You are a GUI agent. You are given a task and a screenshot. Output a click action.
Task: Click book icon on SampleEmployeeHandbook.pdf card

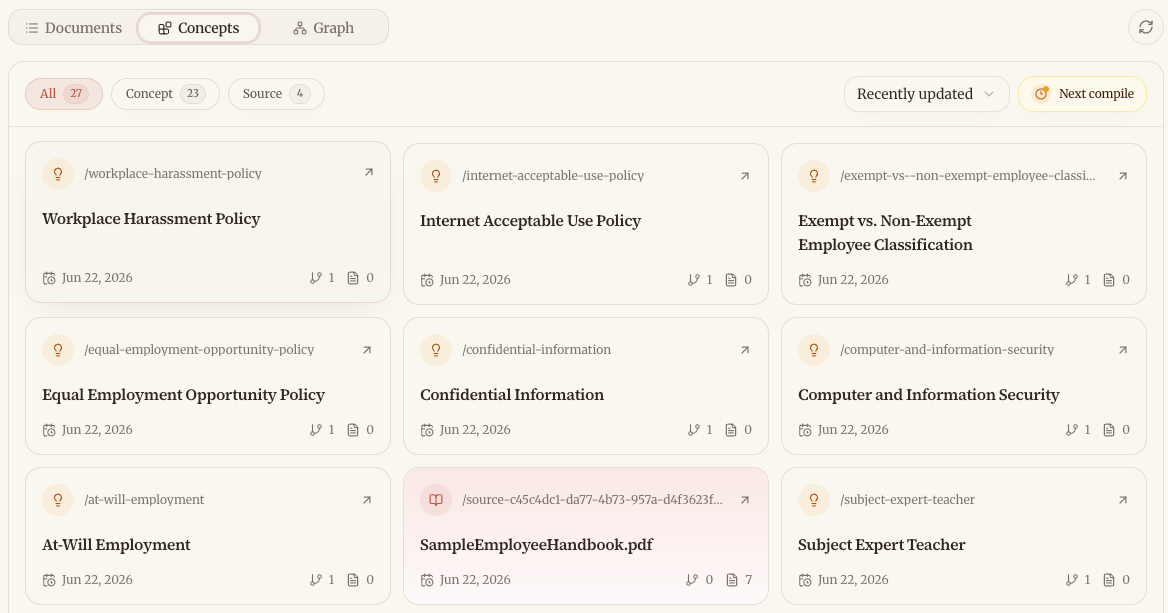(436, 500)
